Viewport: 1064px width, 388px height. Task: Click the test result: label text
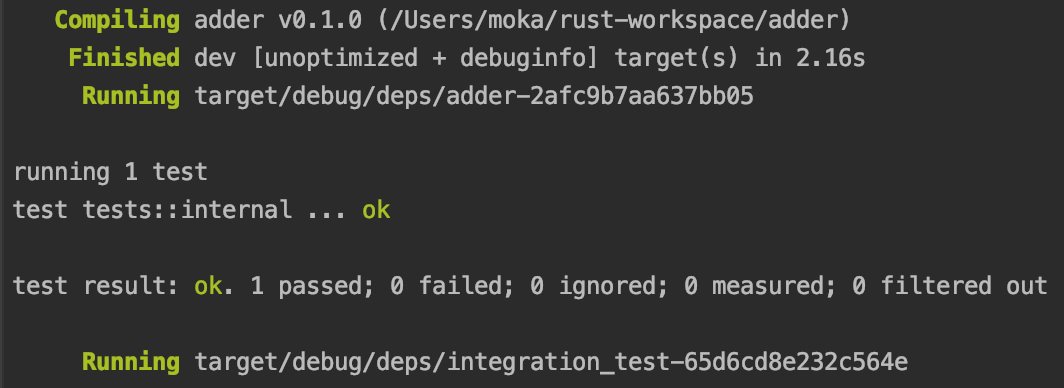tap(96, 286)
